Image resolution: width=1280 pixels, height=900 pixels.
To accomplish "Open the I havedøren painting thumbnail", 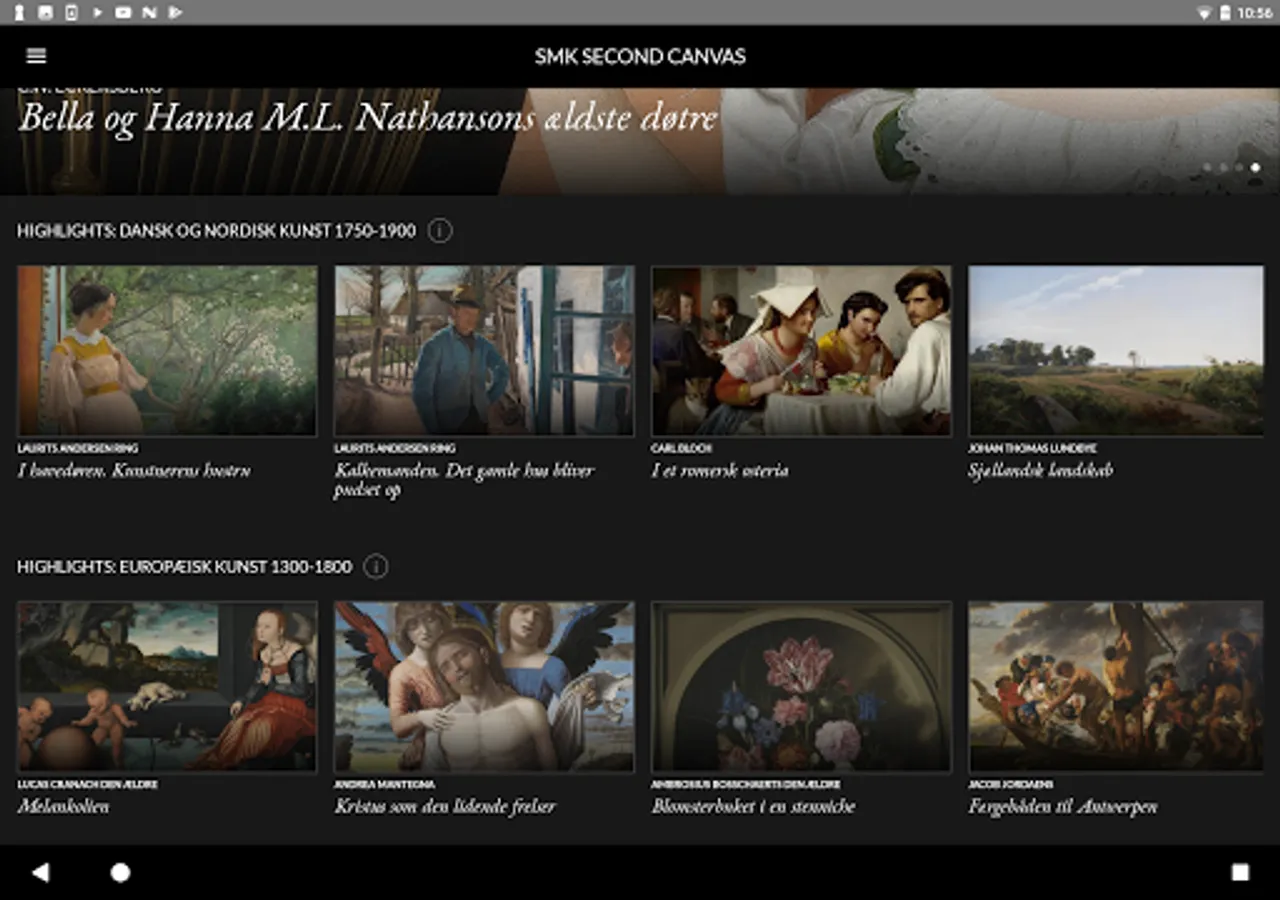I will click(167, 350).
